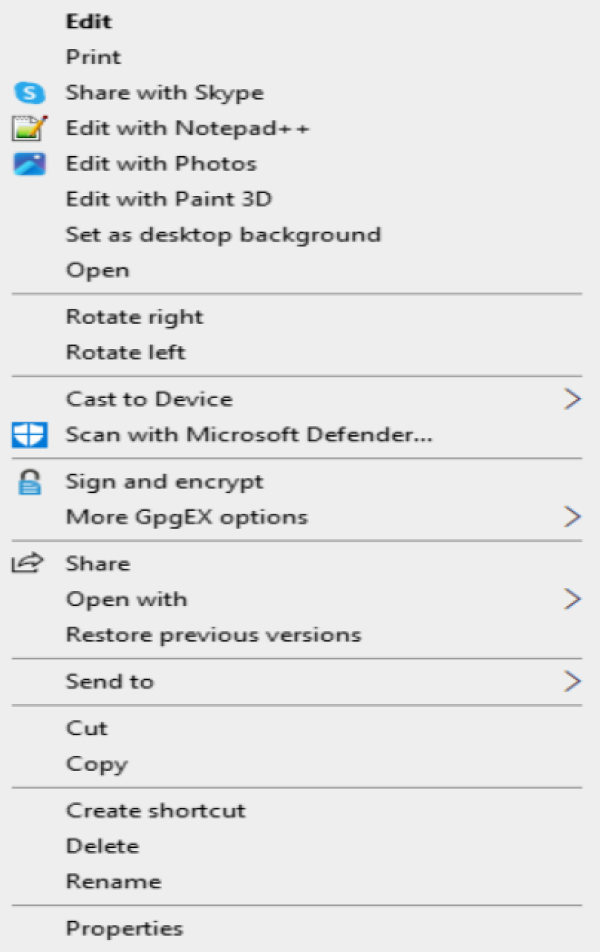Screen dimensions: 600x952
Task: Rotate the image left
Action: [x=125, y=352]
